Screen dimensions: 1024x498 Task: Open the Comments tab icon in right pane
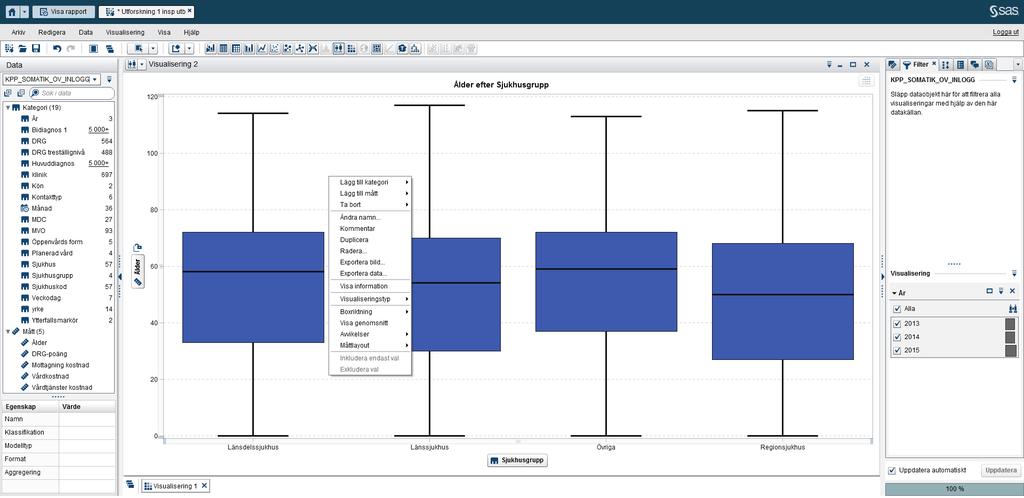974,64
